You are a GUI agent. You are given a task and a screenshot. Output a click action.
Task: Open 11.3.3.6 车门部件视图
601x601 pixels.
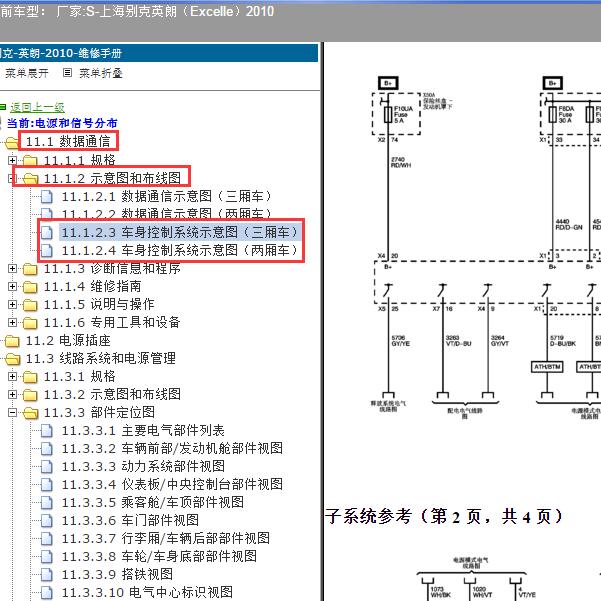(130, 520)
